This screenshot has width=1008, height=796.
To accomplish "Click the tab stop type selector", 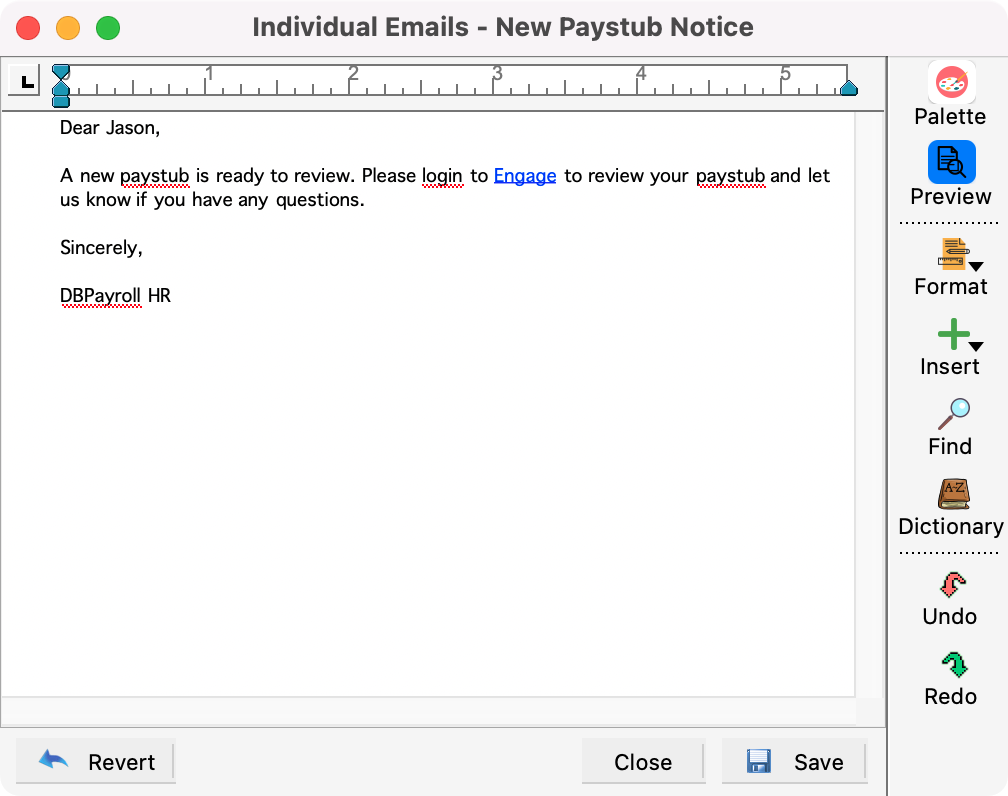I will pos(25,81).
